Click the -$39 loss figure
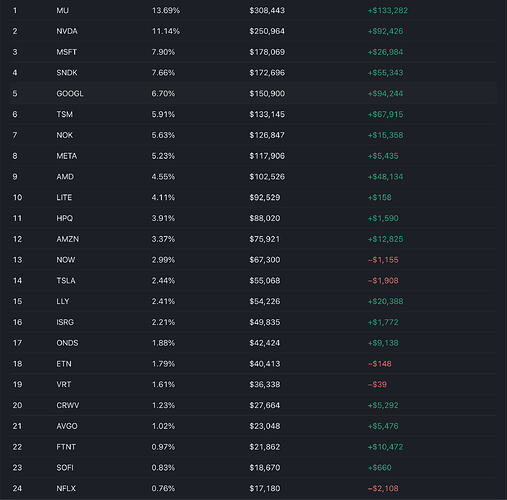The width and height of the screenshot is (507, 500). (x=377, y=384)
